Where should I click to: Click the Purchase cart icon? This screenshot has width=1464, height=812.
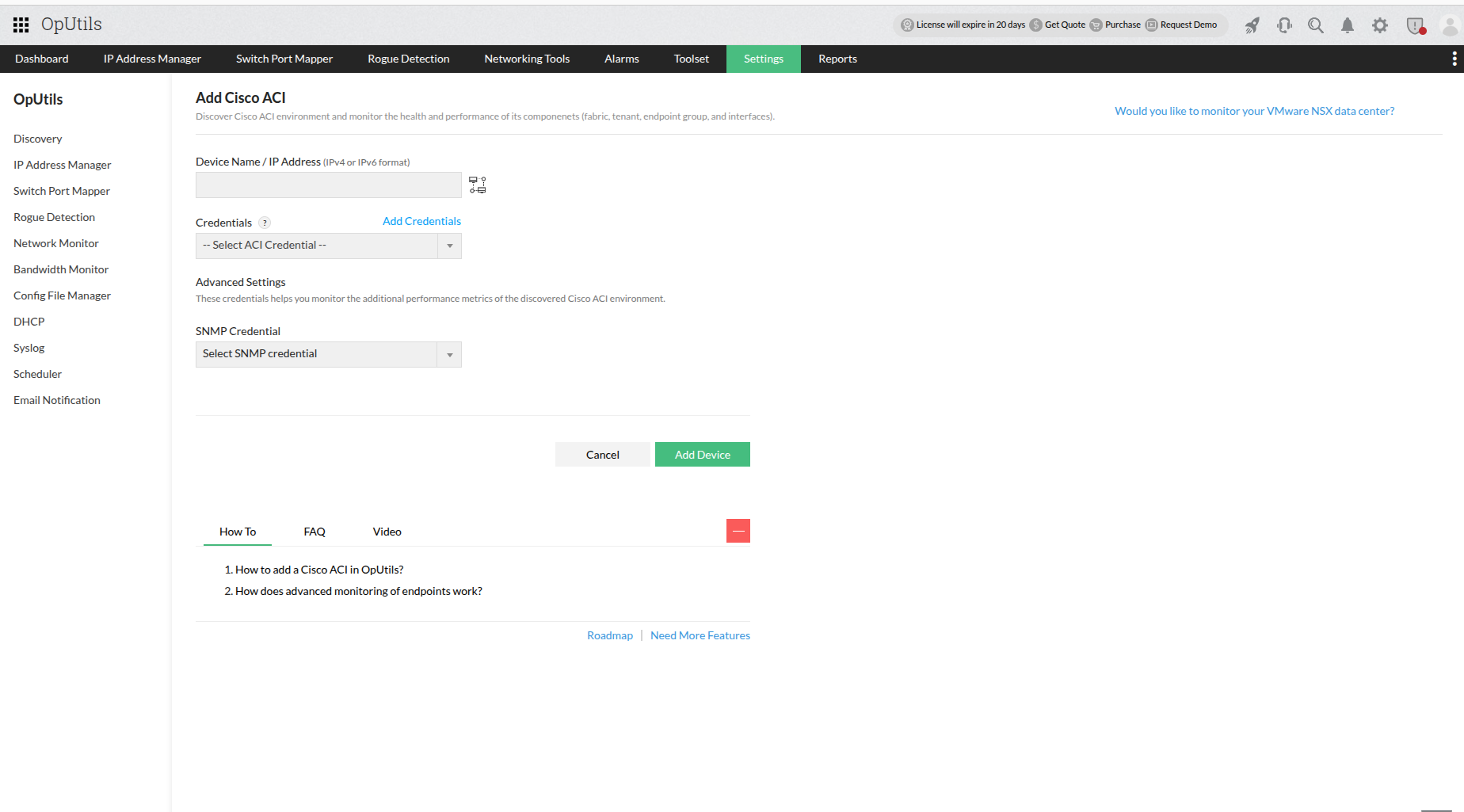tap(1096, 25)
